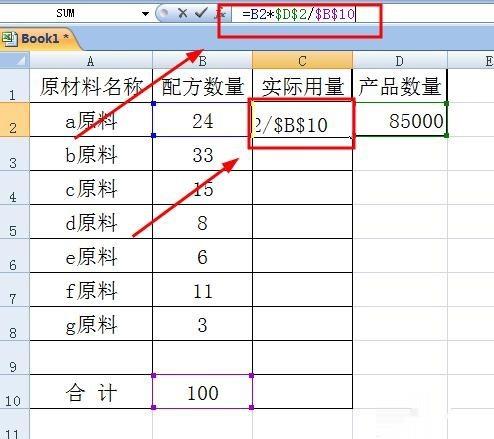Select empty cell C10 beside 100
This screenshot has width=494, height=439.
302,392
